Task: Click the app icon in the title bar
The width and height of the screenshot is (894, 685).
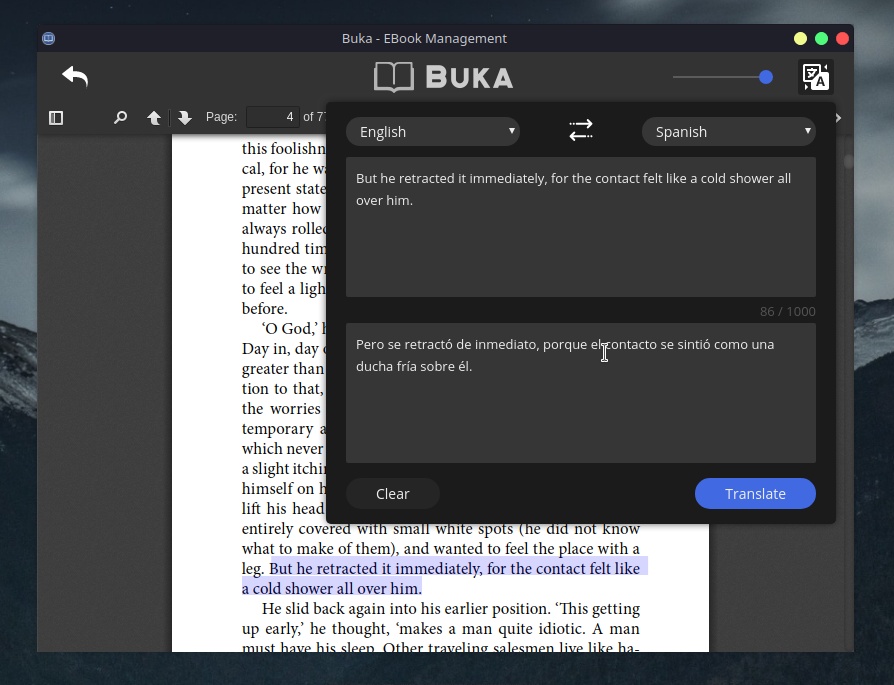Action: pos(48,39)
